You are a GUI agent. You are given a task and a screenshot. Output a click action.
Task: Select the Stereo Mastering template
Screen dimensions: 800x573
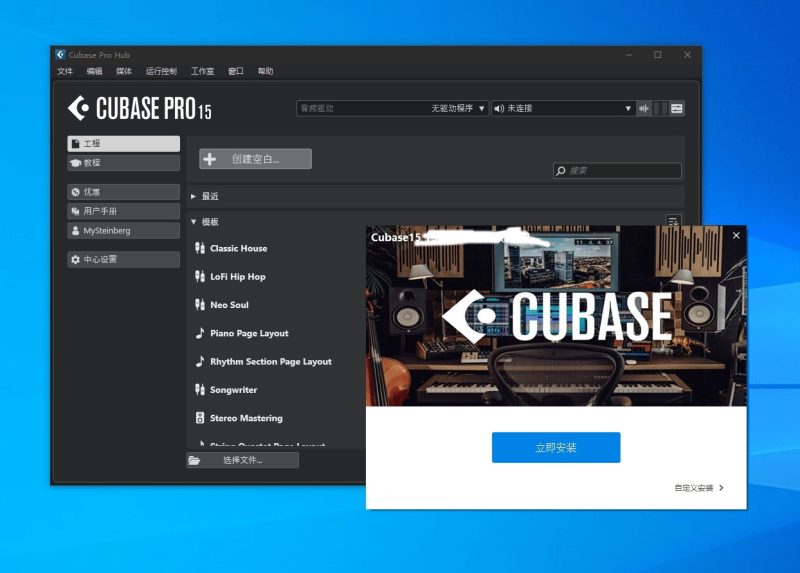[246, 418]
